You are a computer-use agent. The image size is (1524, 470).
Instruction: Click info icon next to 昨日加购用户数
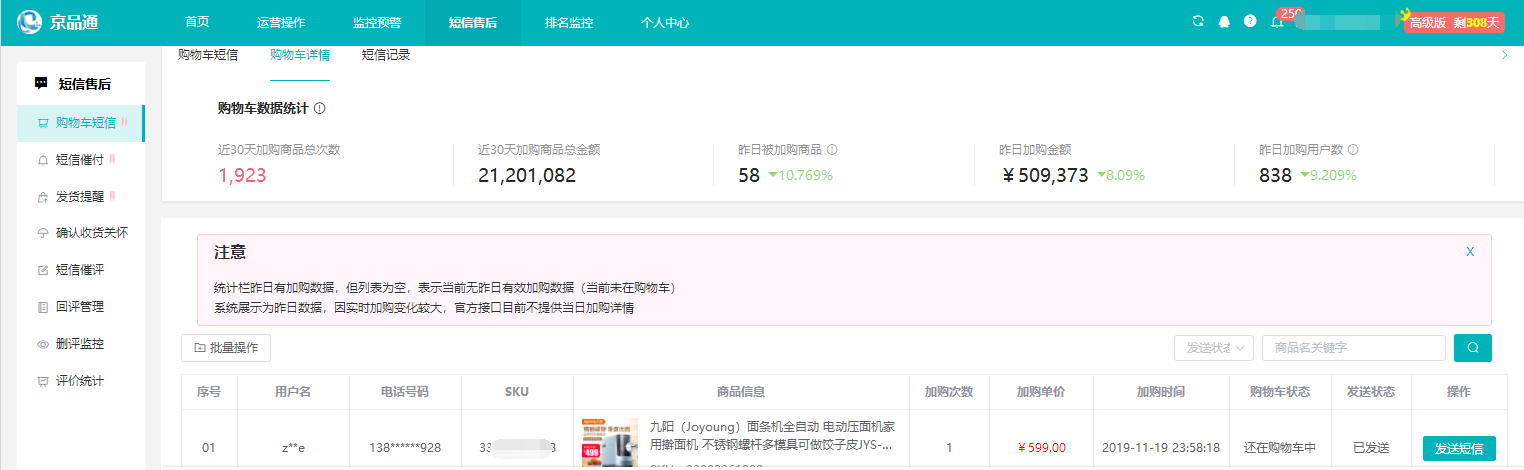1353,150
